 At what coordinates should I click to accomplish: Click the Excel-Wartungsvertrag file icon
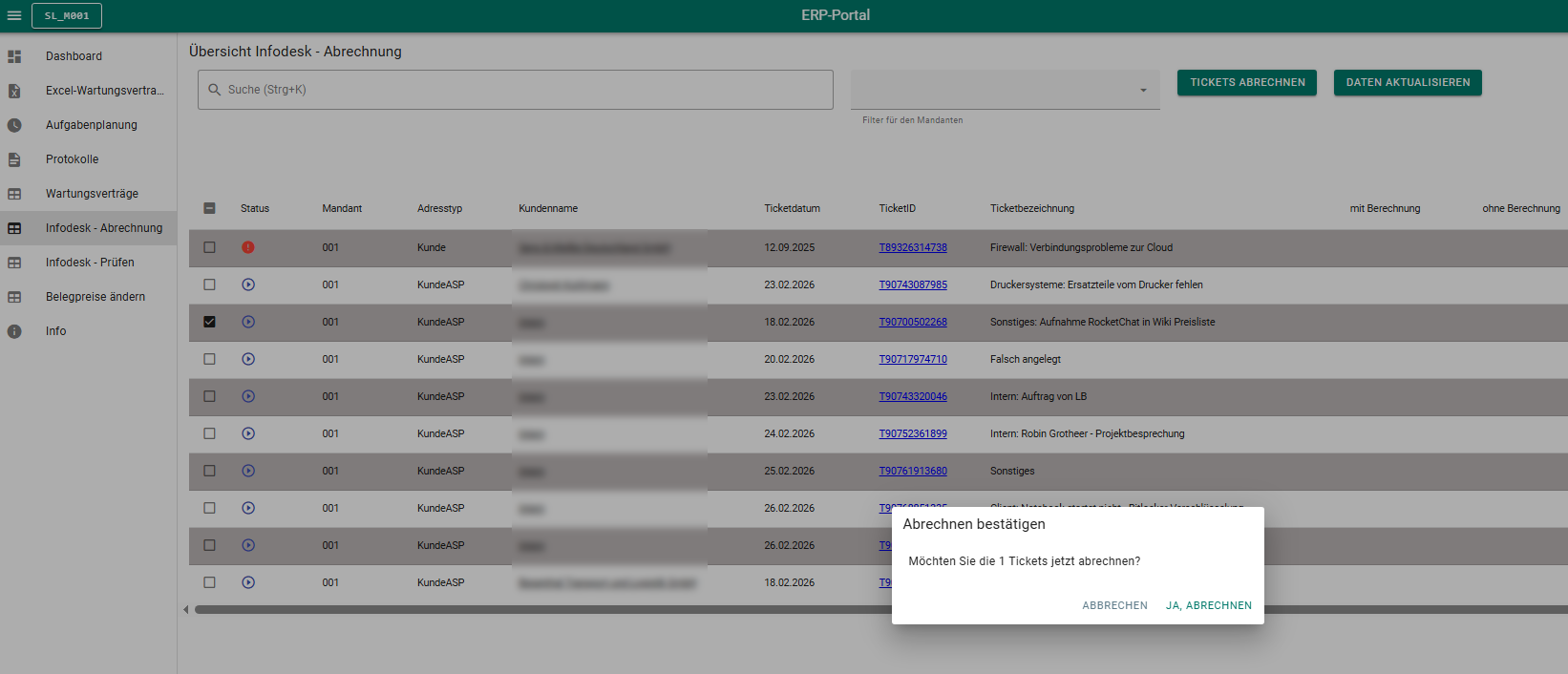14,91
